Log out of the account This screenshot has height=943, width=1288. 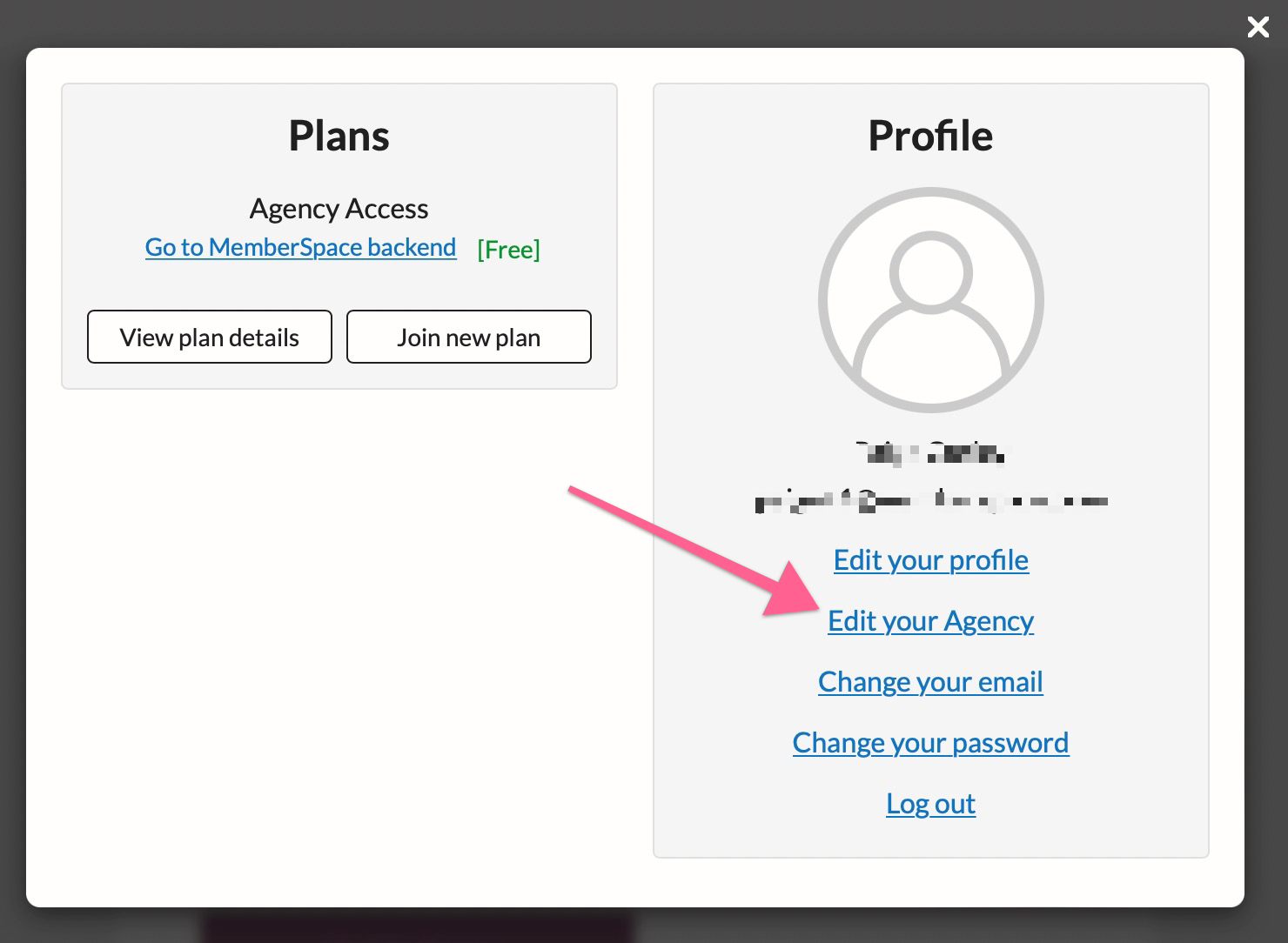930,804
